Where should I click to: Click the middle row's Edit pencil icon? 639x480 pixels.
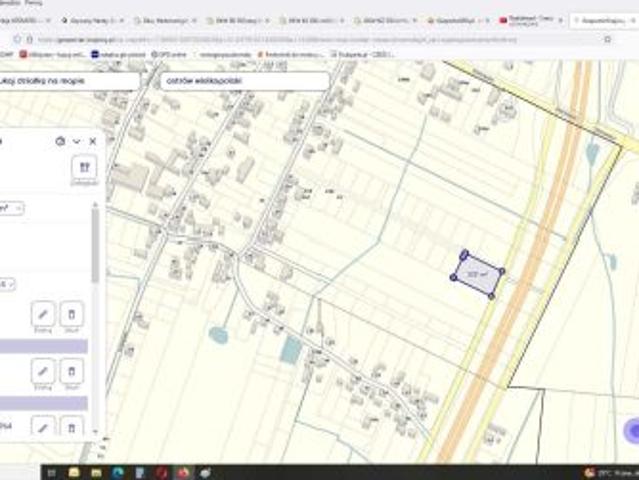[x=43, y=371]
